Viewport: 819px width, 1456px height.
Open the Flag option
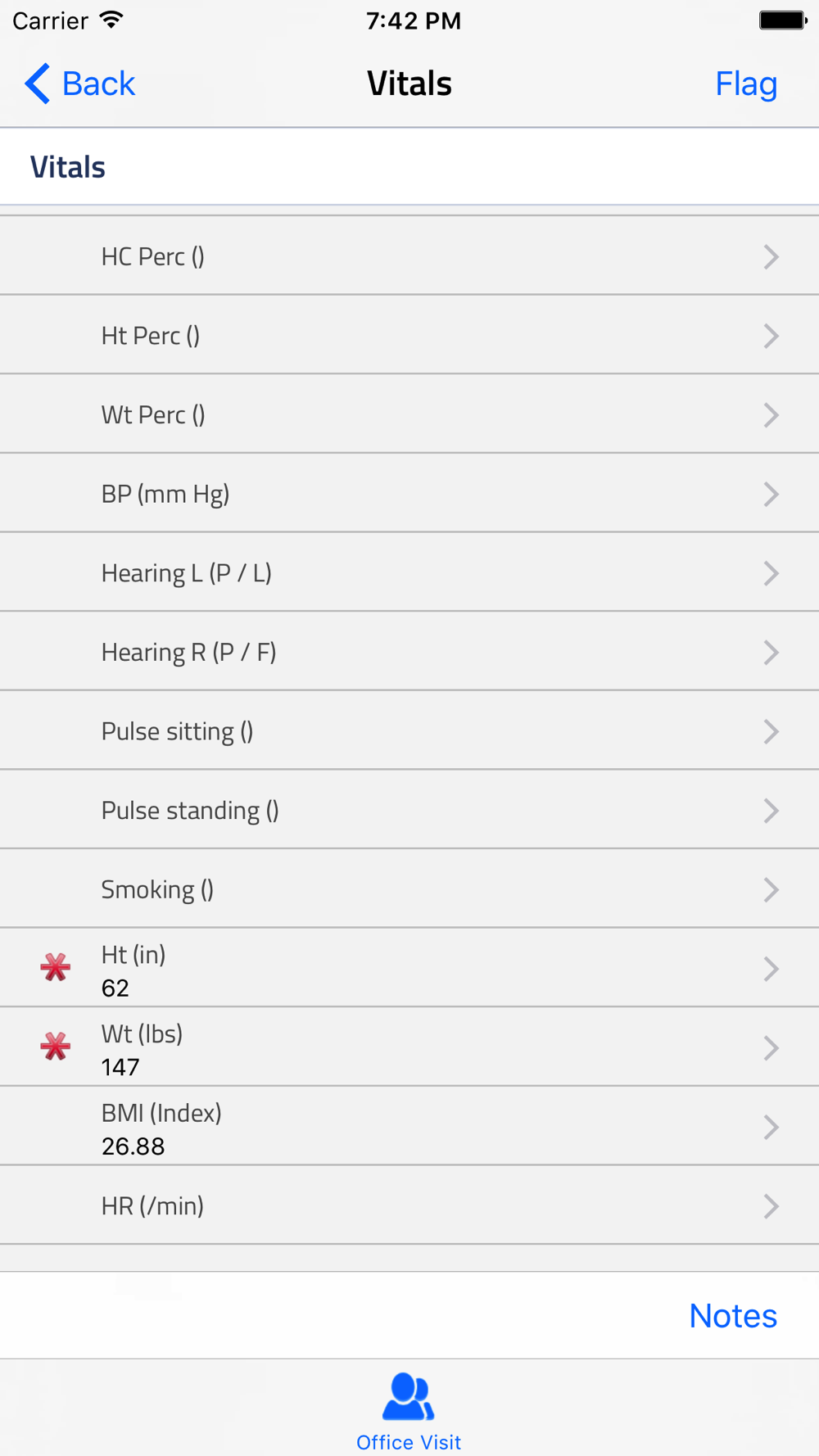pos(745,84)
